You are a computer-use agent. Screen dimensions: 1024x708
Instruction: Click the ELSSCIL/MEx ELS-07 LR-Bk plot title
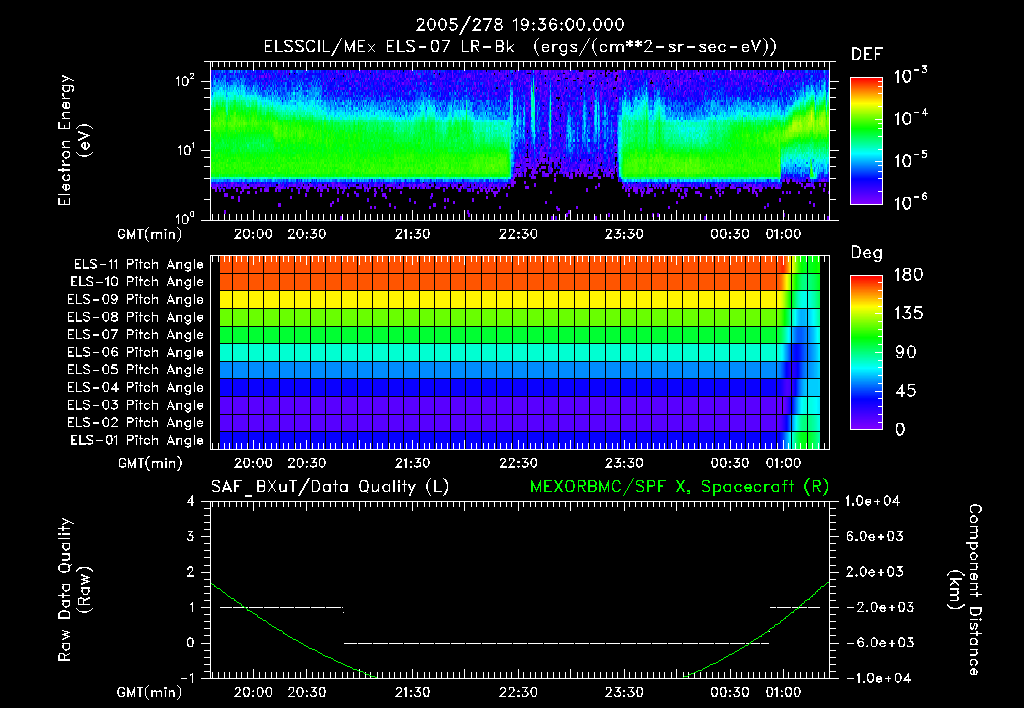click(520, 47)
